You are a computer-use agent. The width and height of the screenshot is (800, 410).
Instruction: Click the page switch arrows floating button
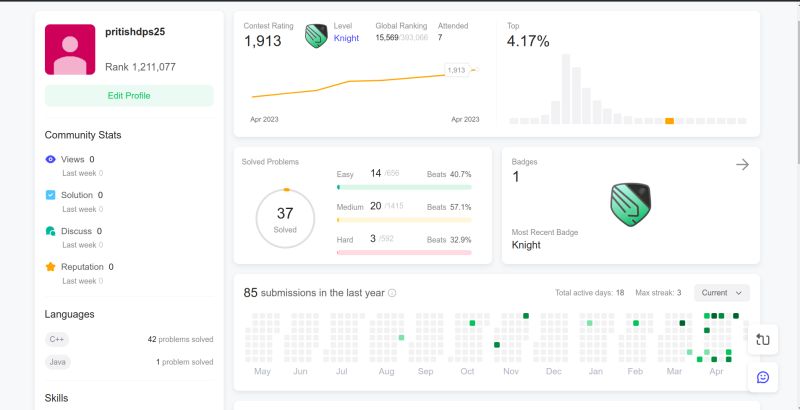(x=763, y=339)
